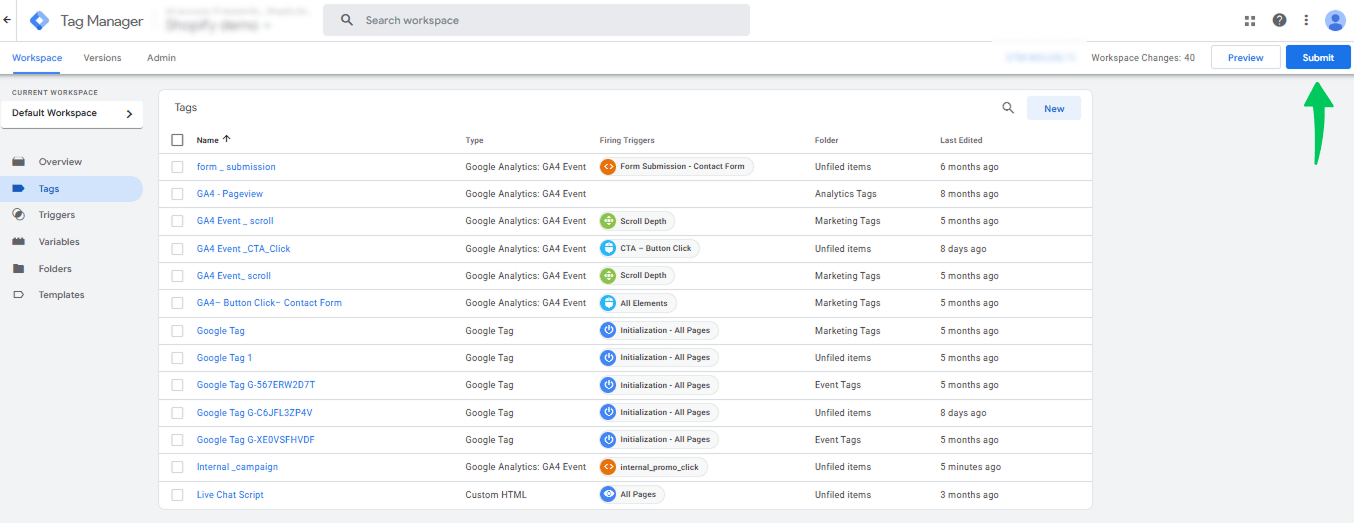Click the Overview sidebar icon

tap(18, 162)
